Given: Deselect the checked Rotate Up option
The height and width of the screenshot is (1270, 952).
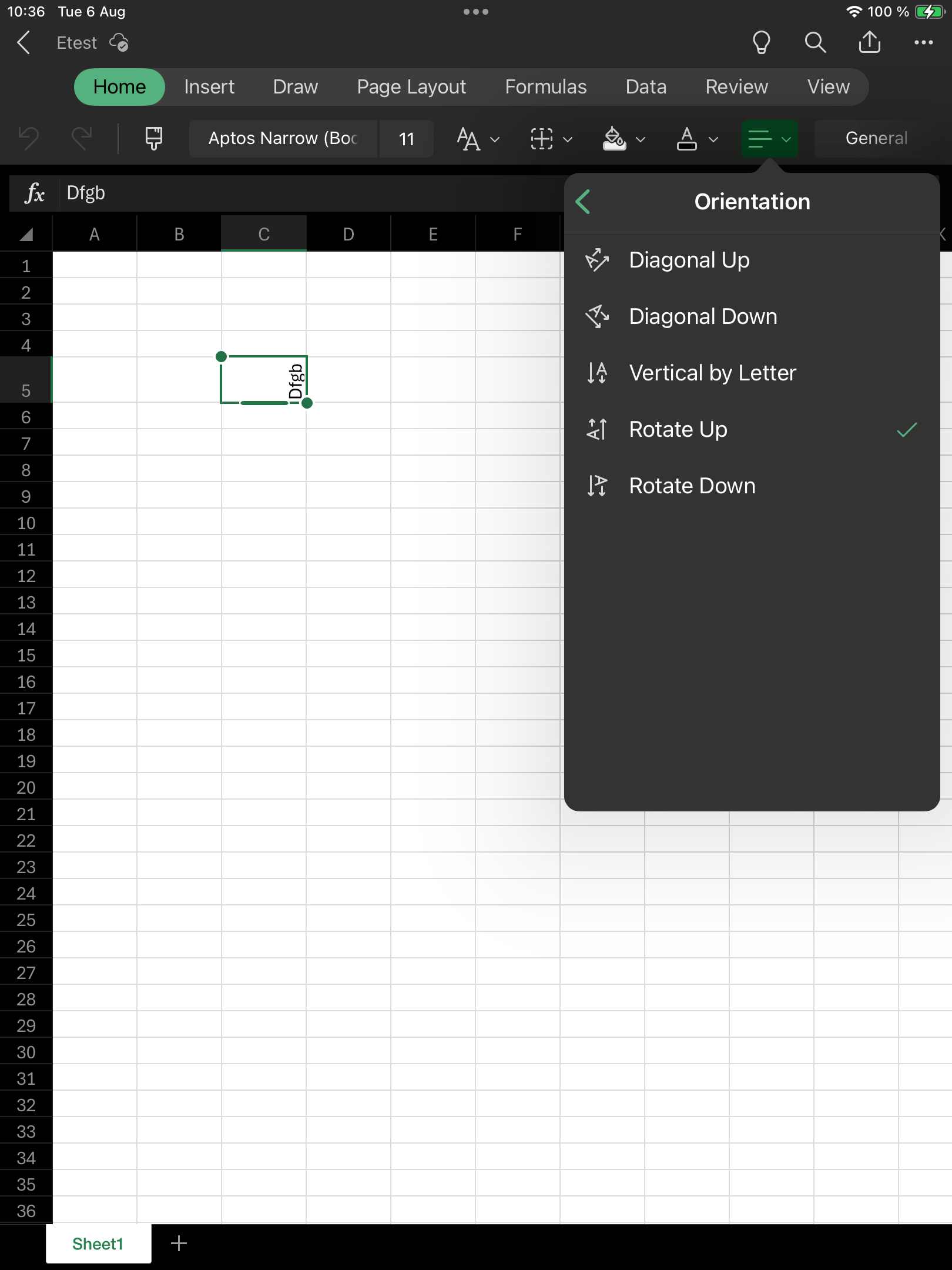Looking at the screenshot, I should (752, 429).
